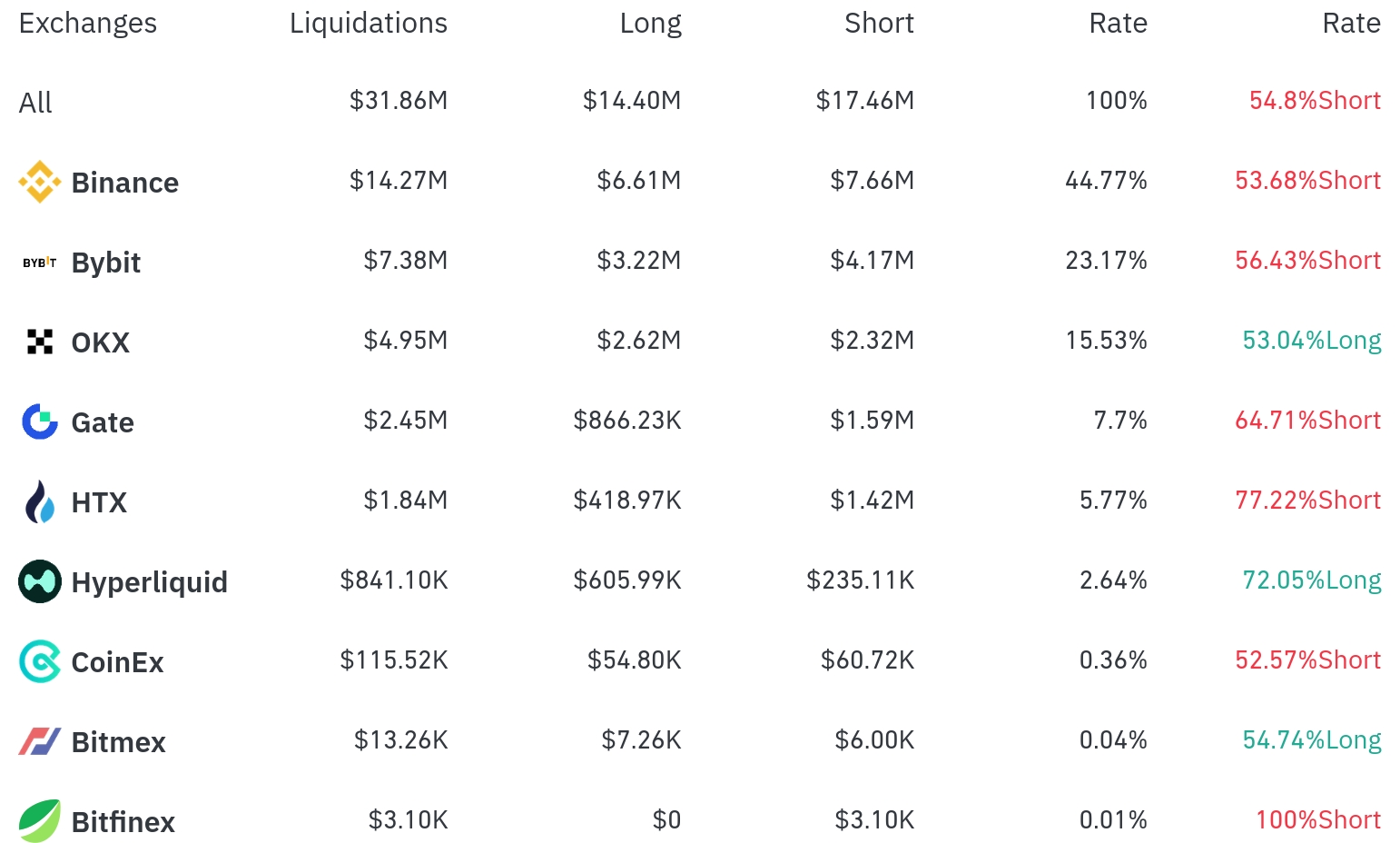Click the HTX flame logo icon
Image resolution: width=1400 pixels, height=843 pixels.
(x=40, y=501)
